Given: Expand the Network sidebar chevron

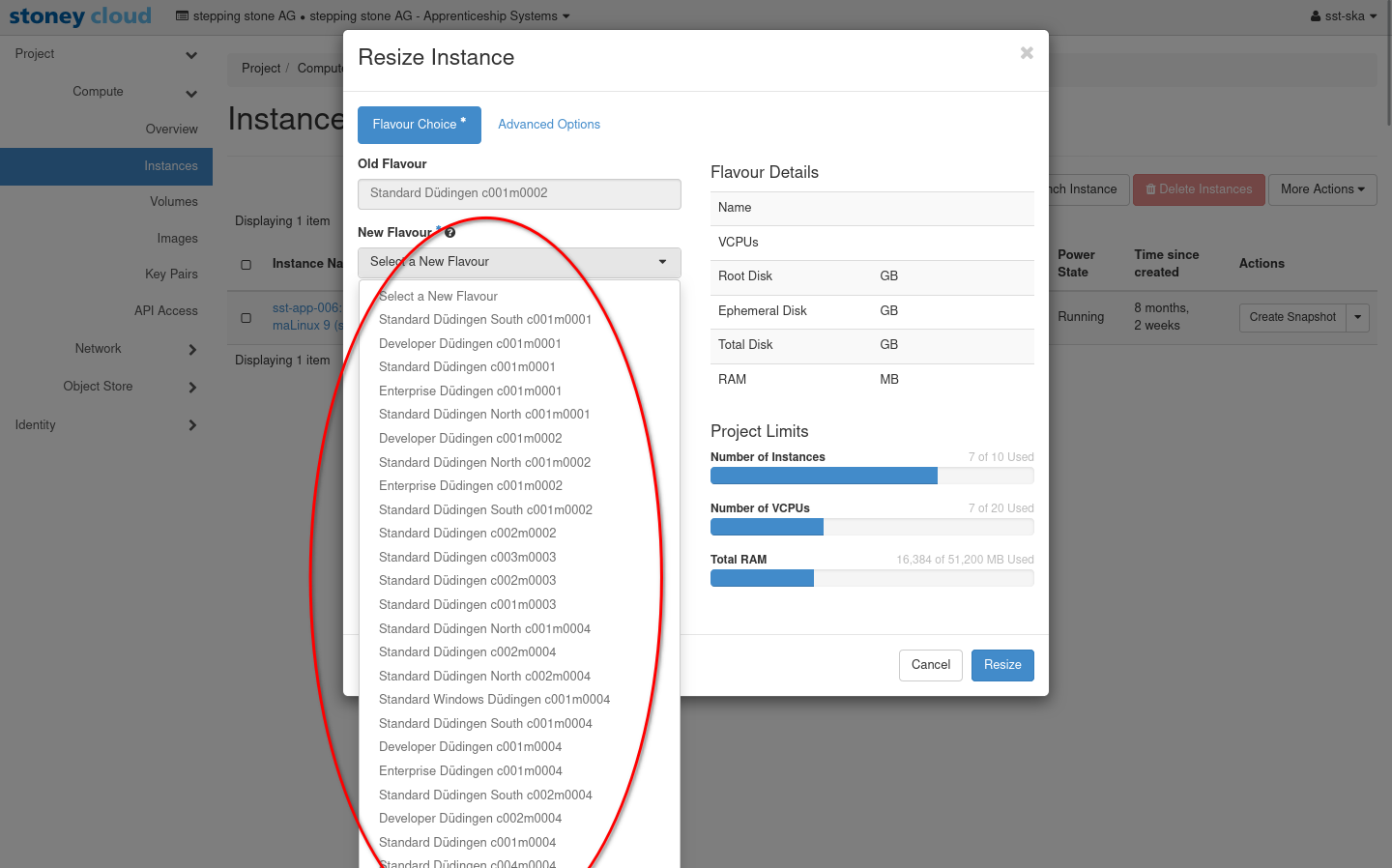Looking at the screenshot, I should [191, 349].
